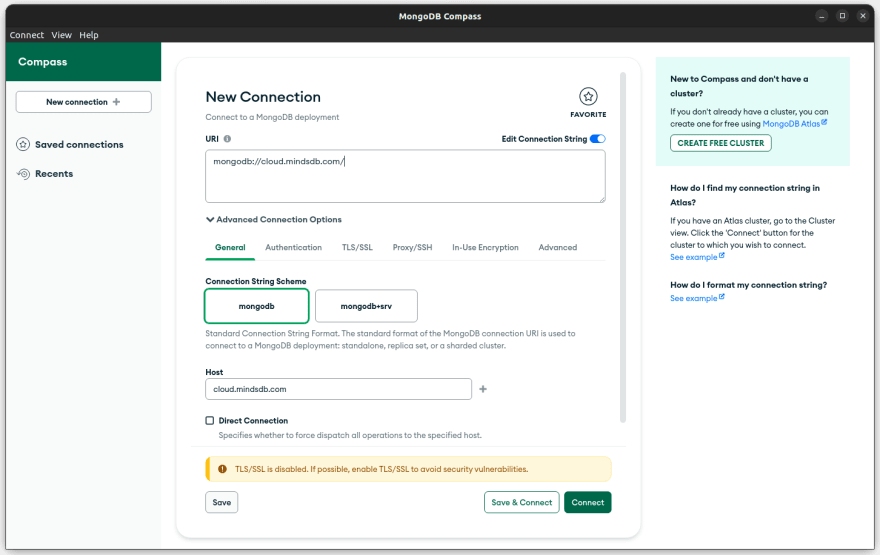Maximize the MongoDB Compass window
This screenshot has width=880, height=555.
842,16
